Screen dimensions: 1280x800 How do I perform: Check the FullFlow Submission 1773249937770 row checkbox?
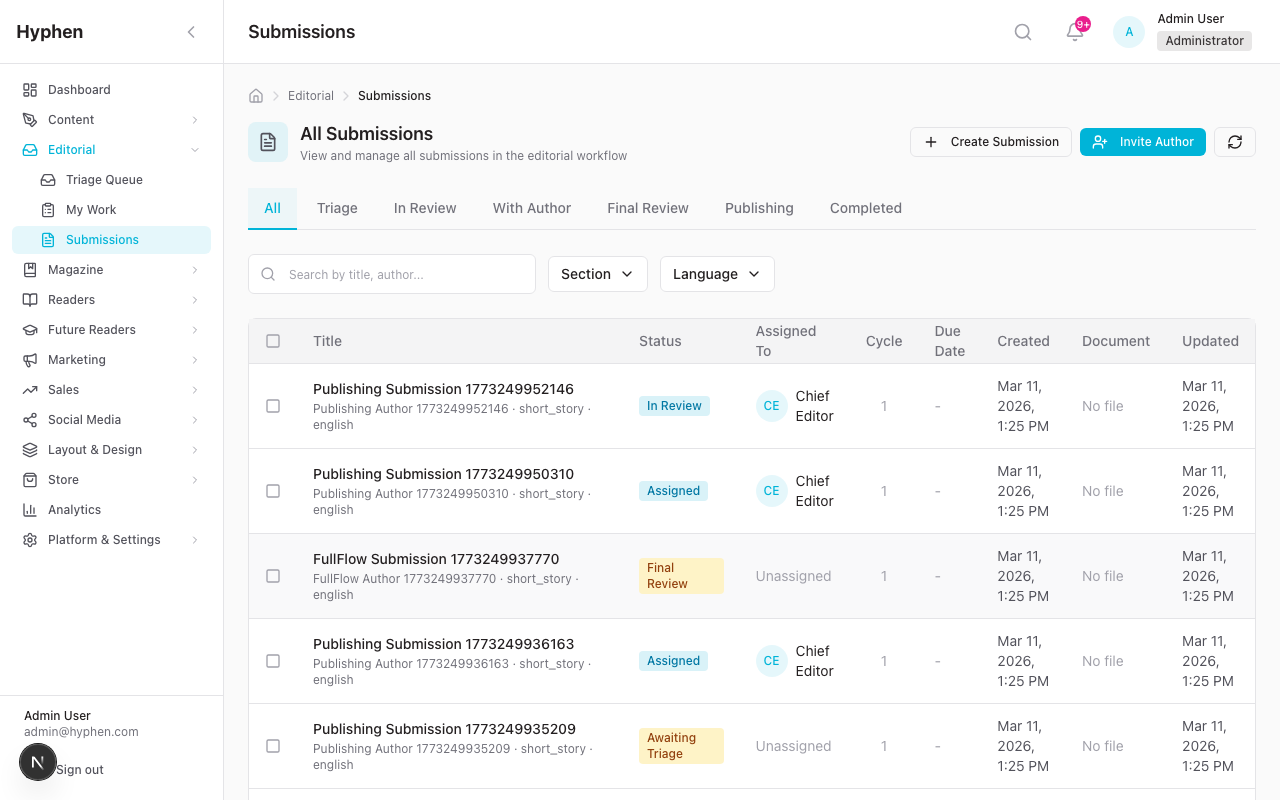(273, 576)
